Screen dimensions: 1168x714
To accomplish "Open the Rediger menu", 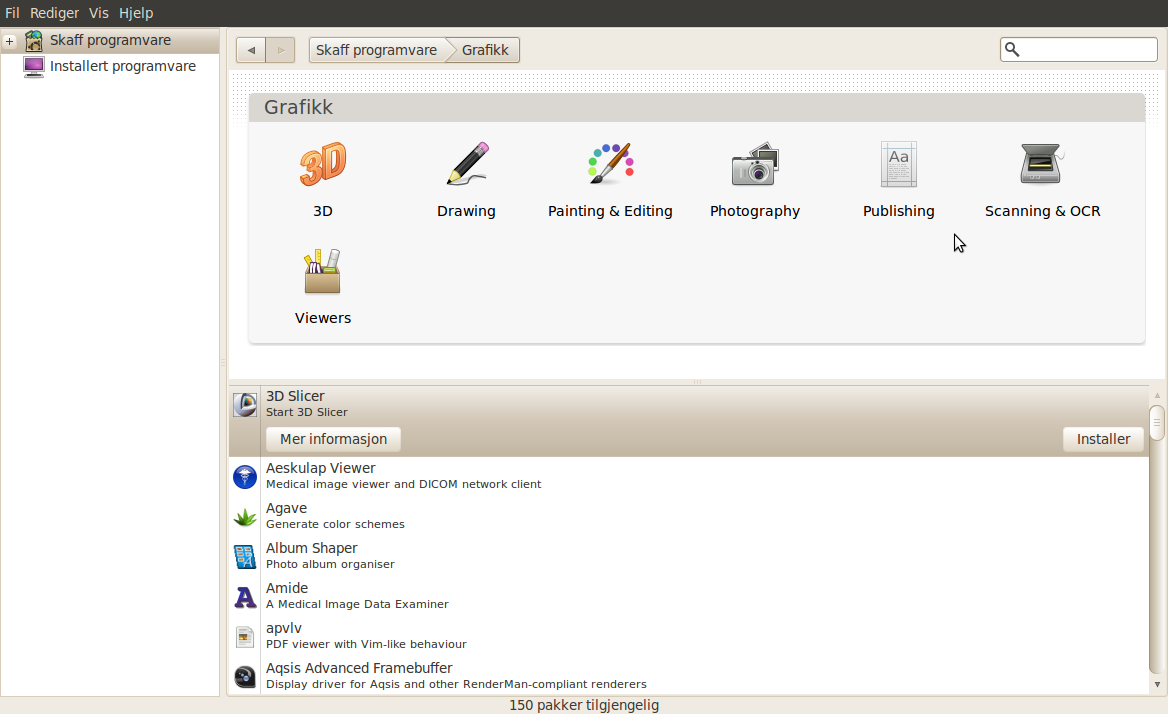I will pyautogui.click(x=54, y=13).
